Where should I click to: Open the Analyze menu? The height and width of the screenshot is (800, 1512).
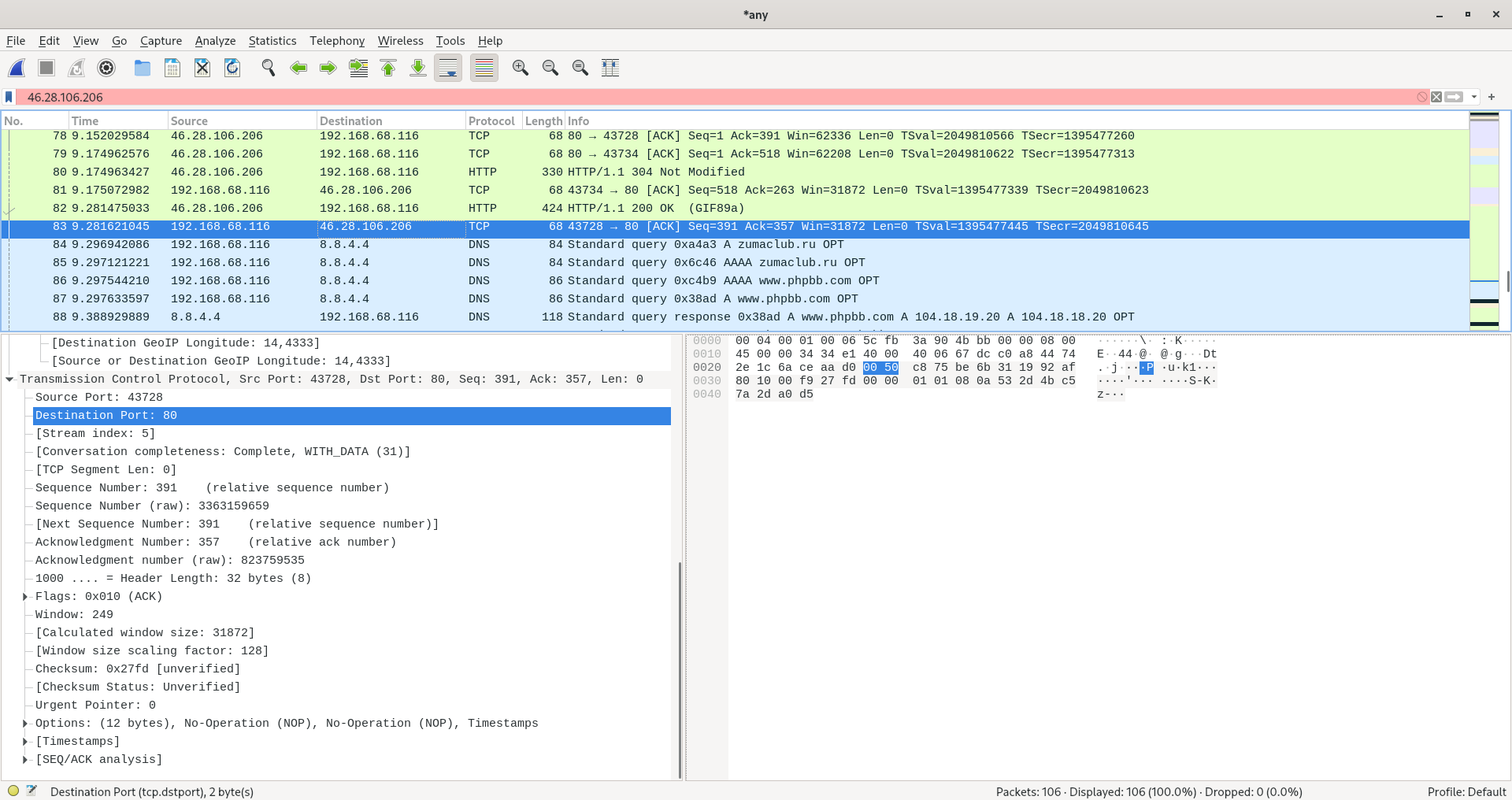(x=215, y=41)
